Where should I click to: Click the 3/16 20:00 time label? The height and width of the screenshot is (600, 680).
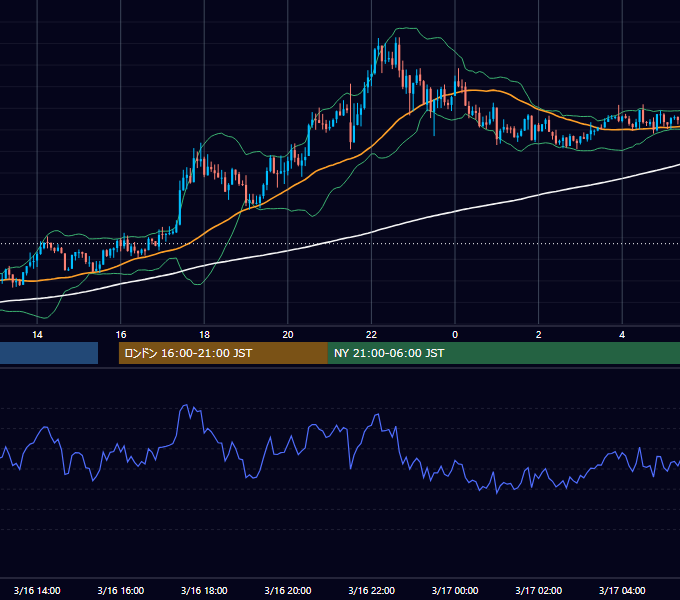[288, 590]
